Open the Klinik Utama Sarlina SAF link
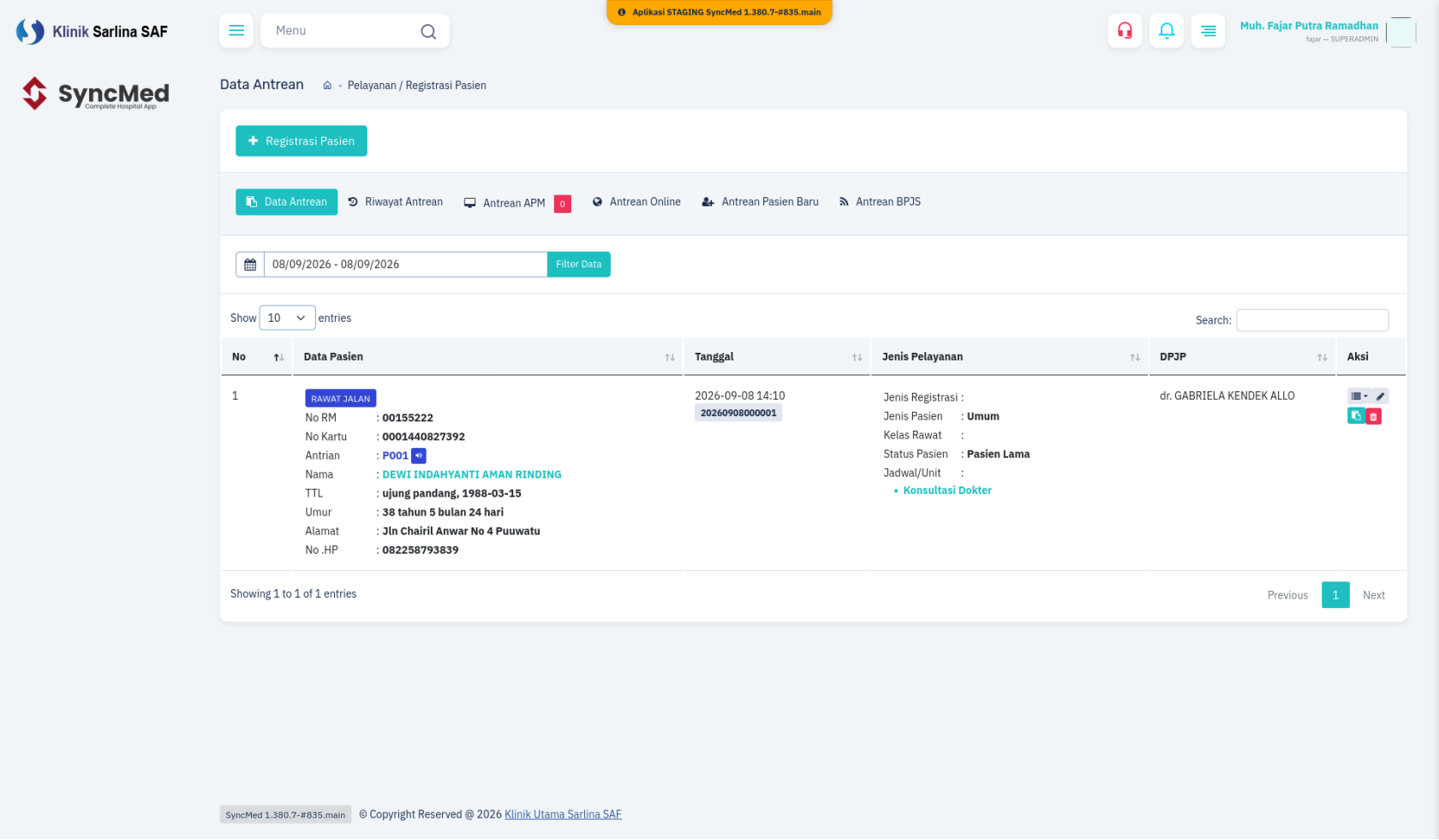1439x840 pixels. pyautogui.click(x=563, y=814)
